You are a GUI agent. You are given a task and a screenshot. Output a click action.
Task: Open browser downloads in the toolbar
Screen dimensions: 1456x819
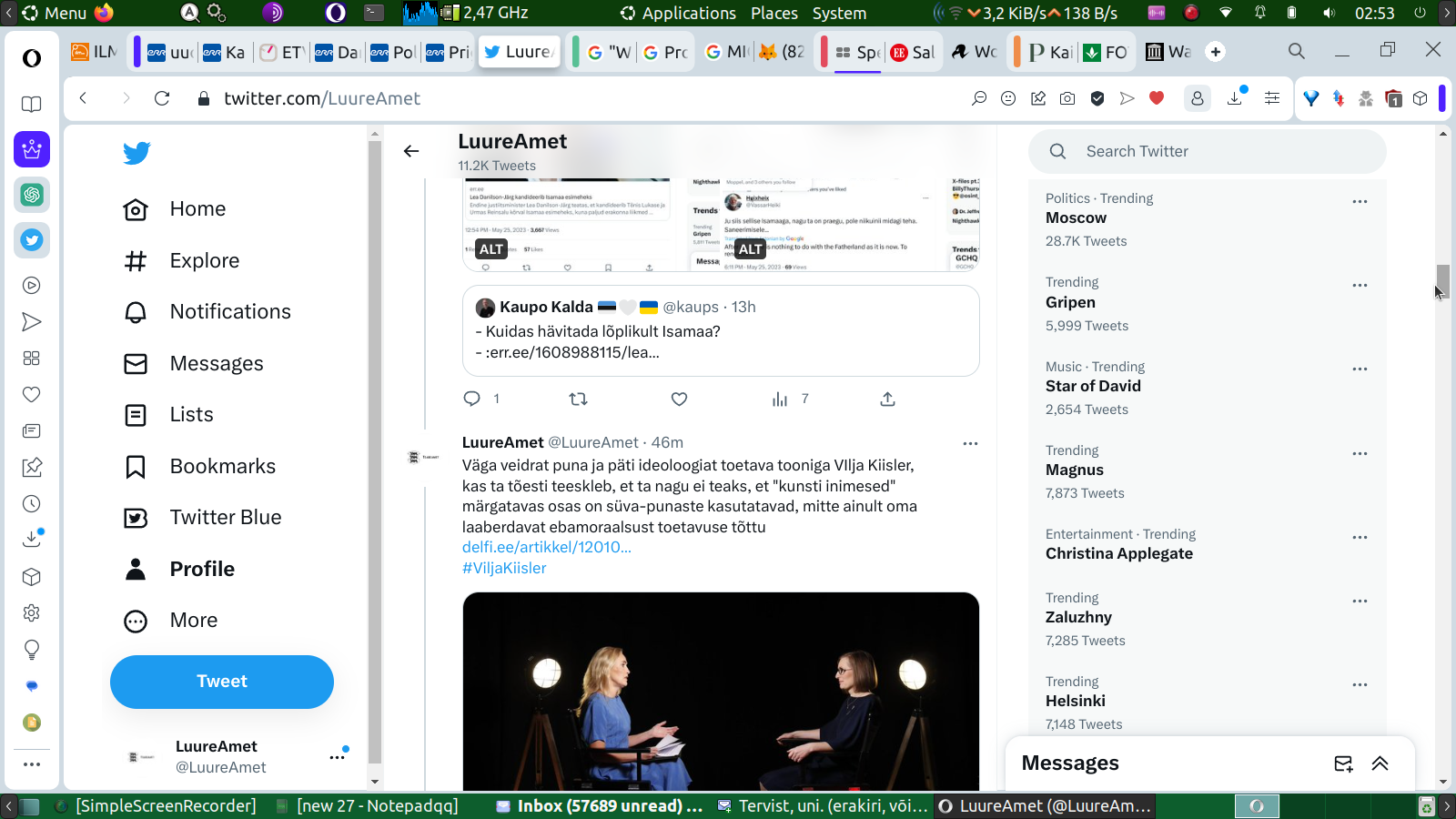pos(1236,98)
